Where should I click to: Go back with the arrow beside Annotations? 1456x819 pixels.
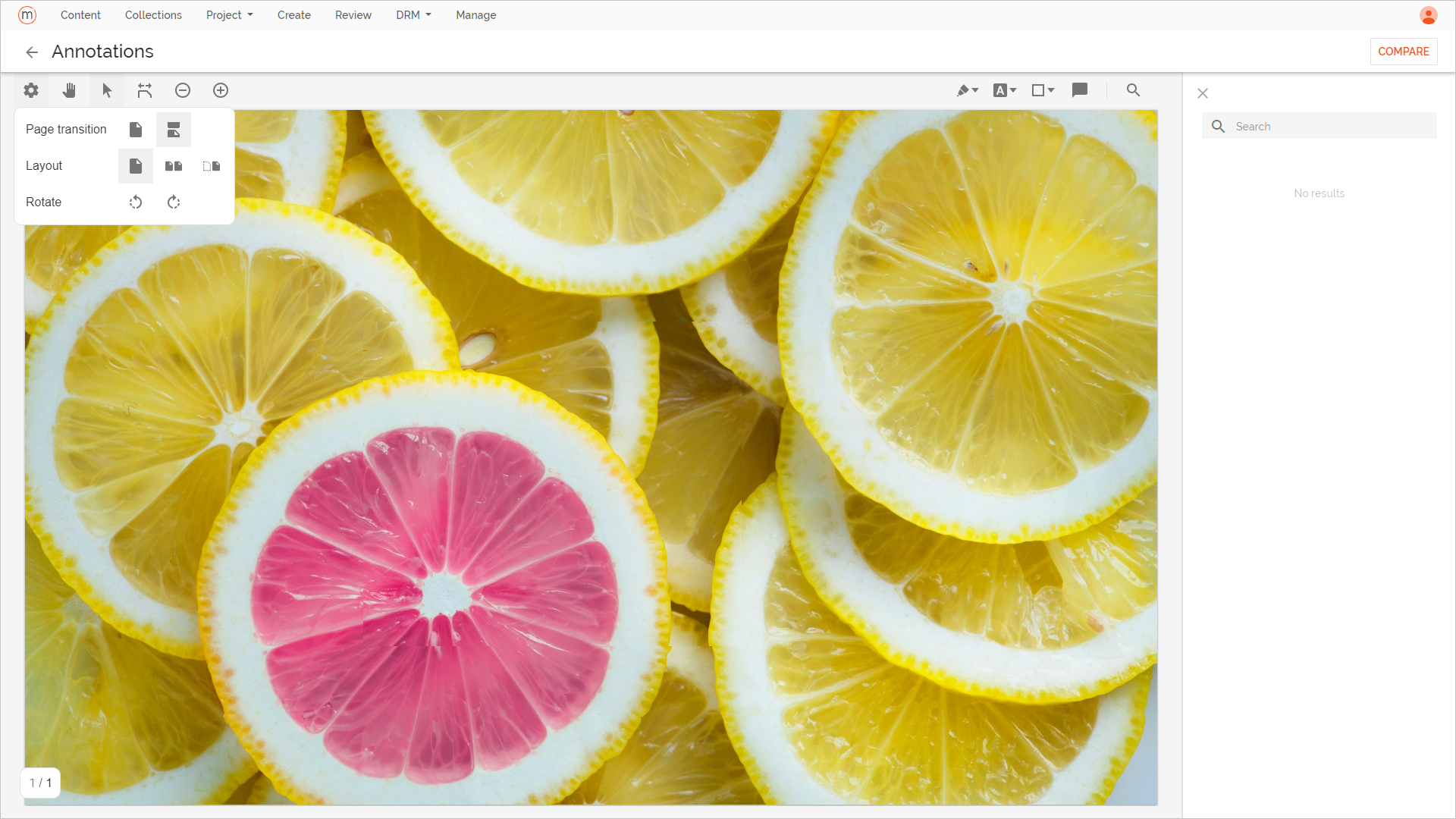(x=32, y=52)
